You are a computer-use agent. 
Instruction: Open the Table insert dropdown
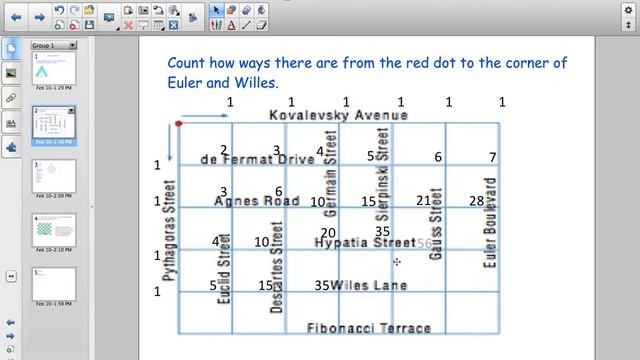pyautogui.click(x=158, y=25)
